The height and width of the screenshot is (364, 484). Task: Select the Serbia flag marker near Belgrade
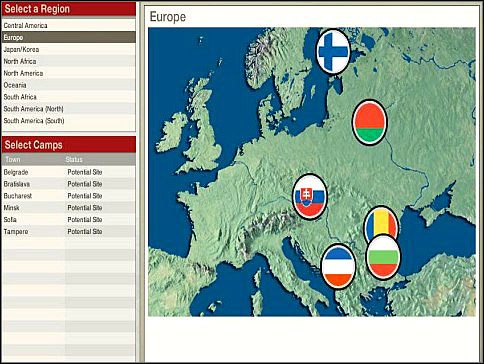pos(338,266)
